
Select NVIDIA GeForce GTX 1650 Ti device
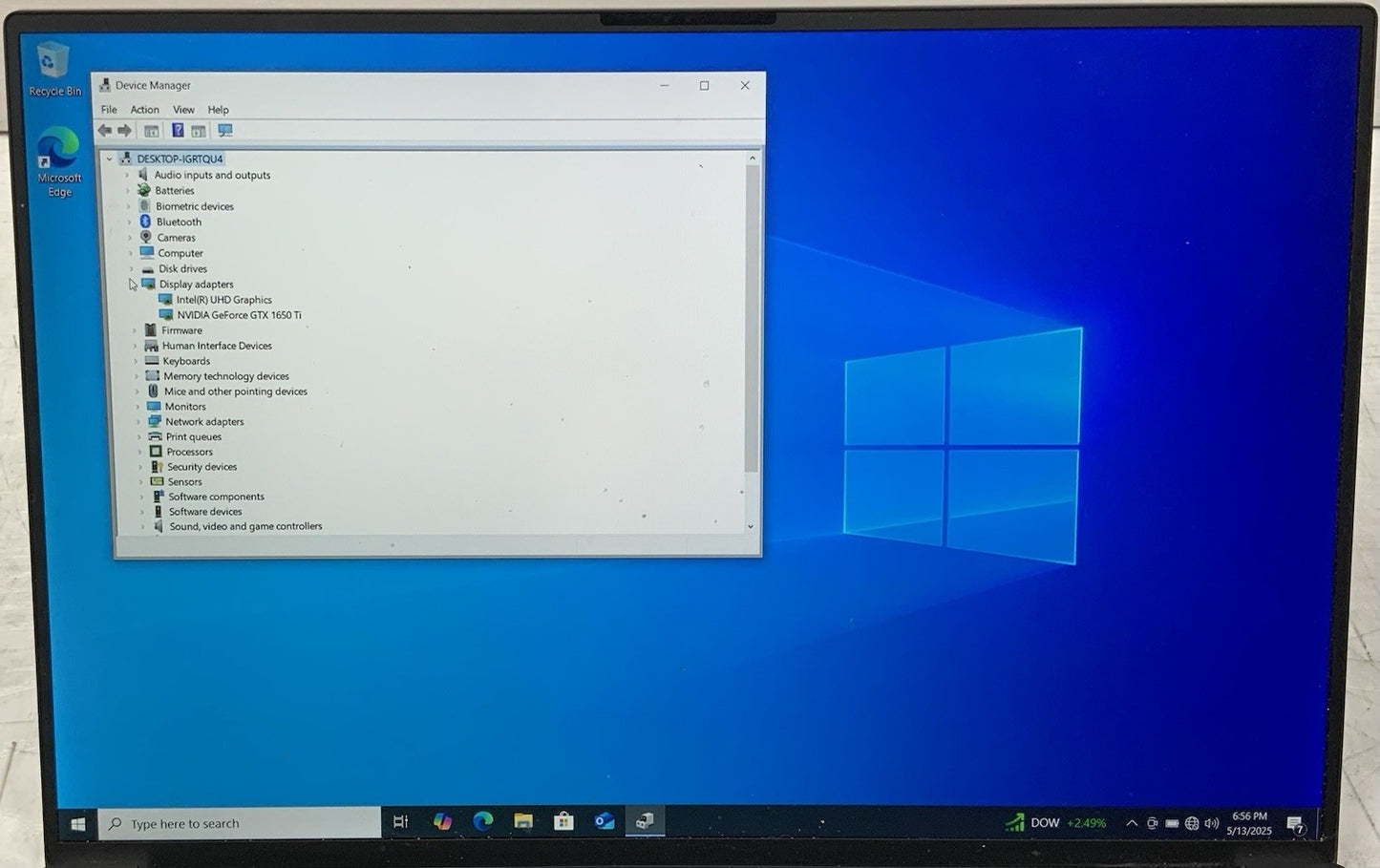pos(239,315)
